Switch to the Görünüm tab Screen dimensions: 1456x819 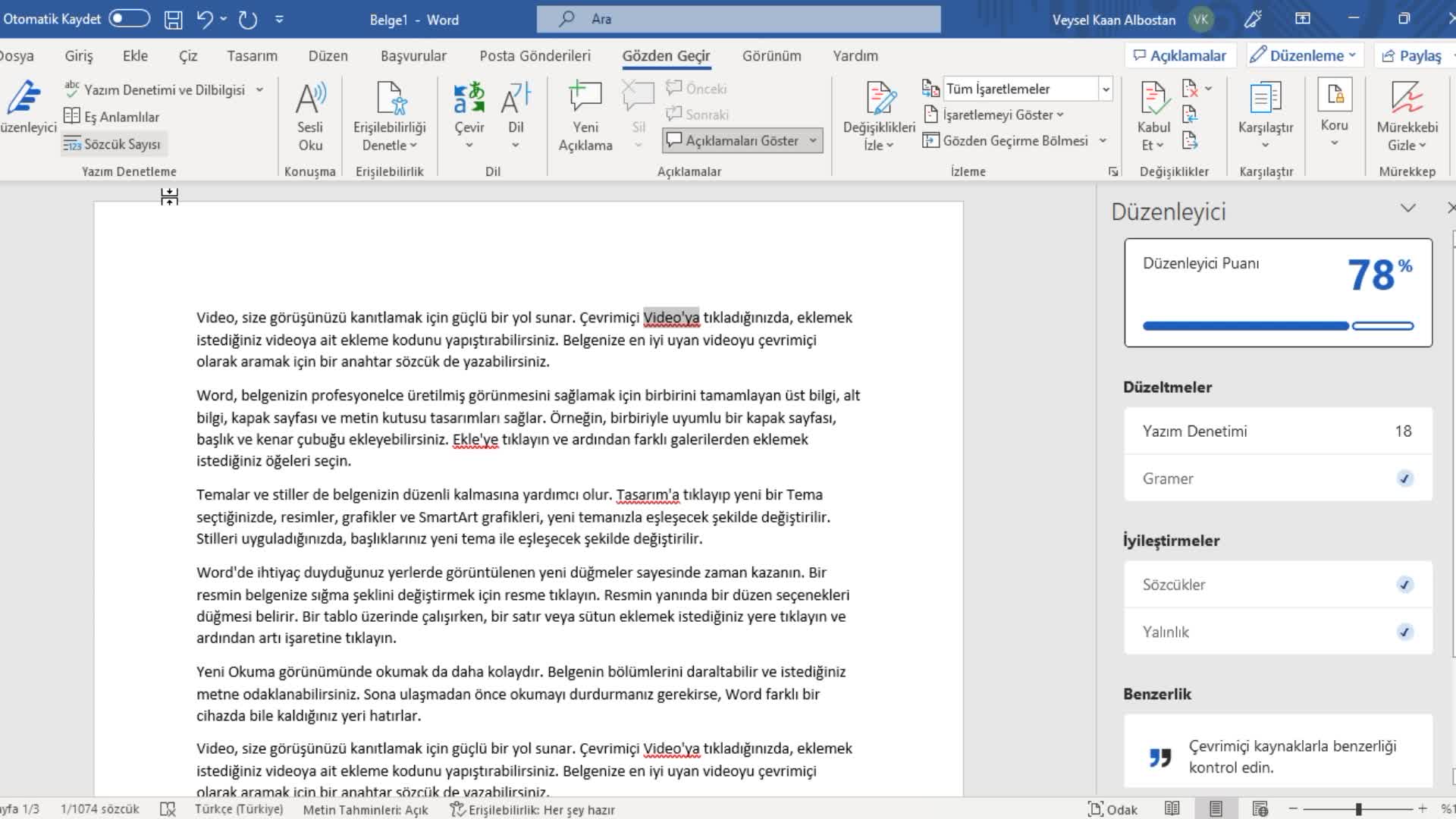[x=771, y=55]
